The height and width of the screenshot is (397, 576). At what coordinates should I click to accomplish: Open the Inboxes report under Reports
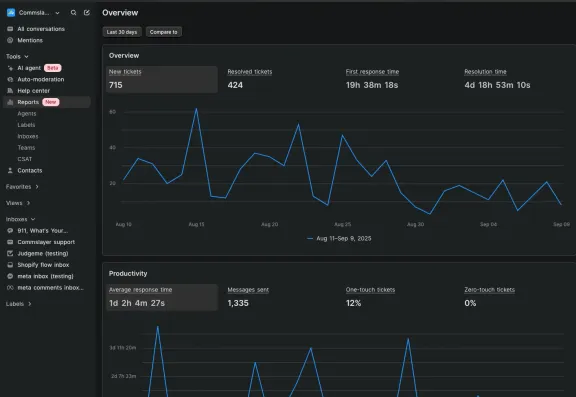pos(28,136)
